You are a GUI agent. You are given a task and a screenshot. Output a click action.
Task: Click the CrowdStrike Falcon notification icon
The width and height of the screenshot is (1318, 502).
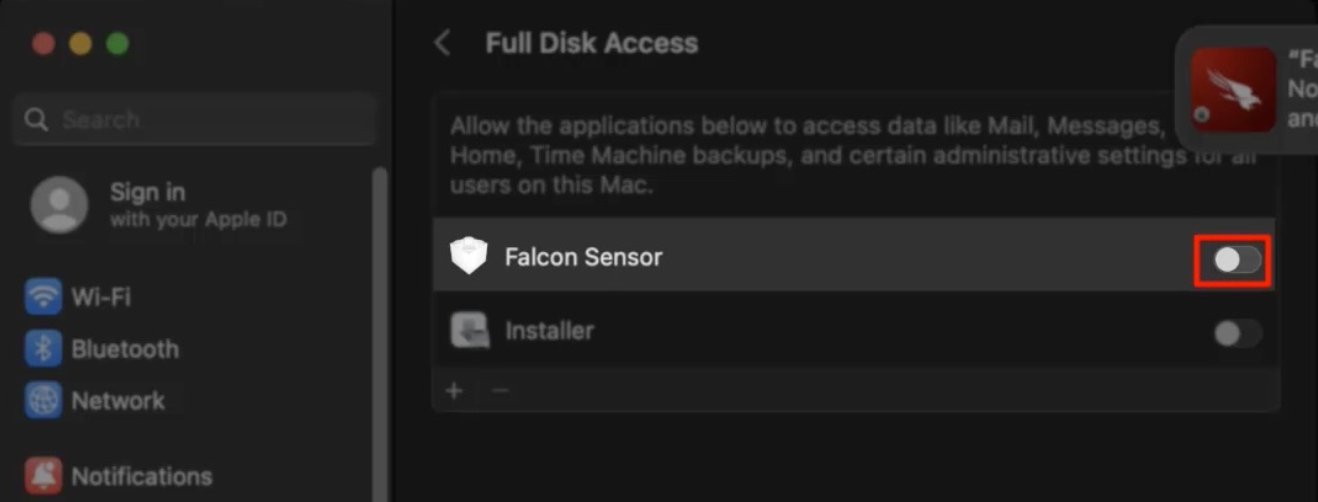click(1233, 89)
